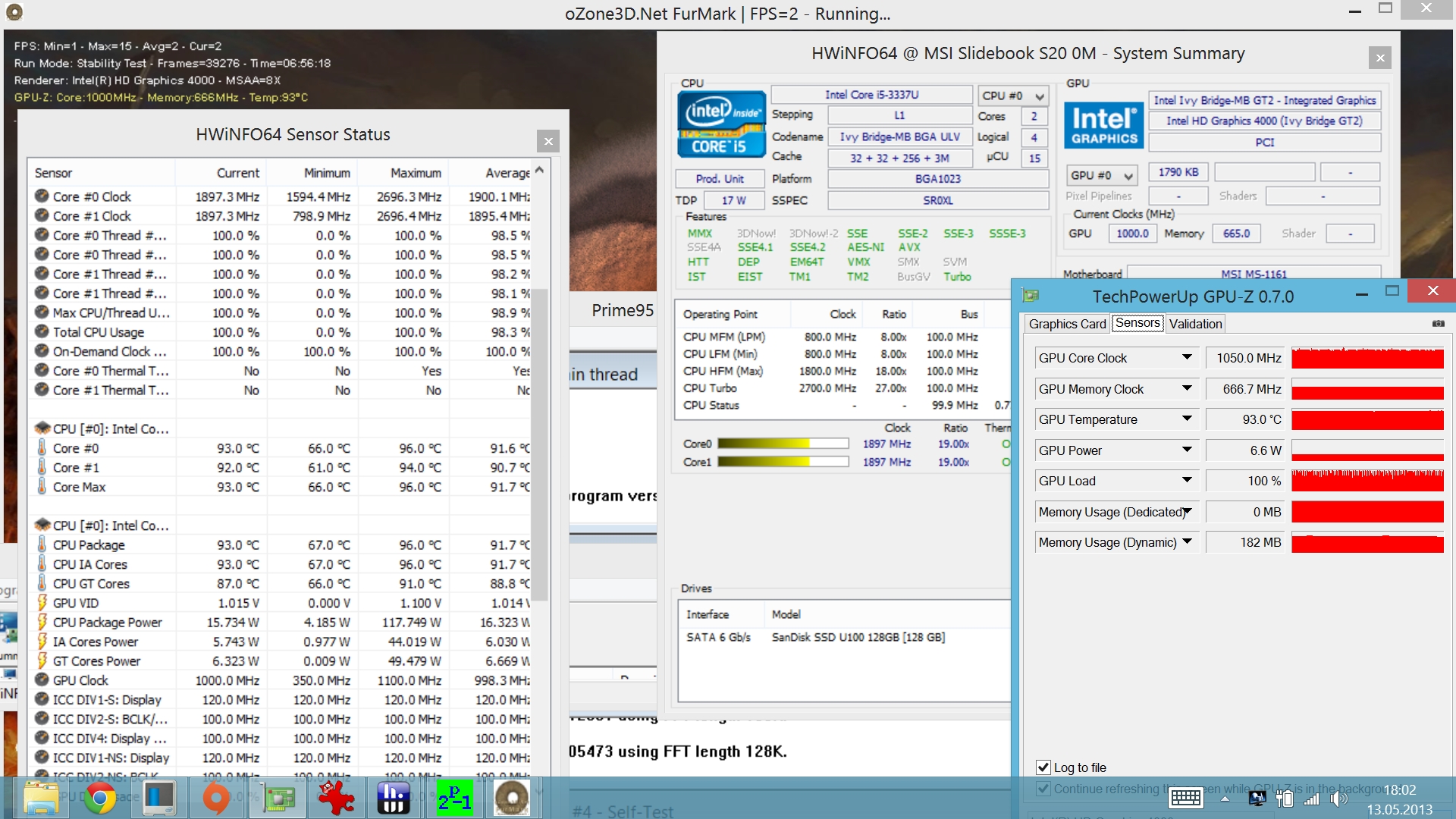Click the Core1 clock usage bar
1456x819 pixels.
tap(783, 462)
